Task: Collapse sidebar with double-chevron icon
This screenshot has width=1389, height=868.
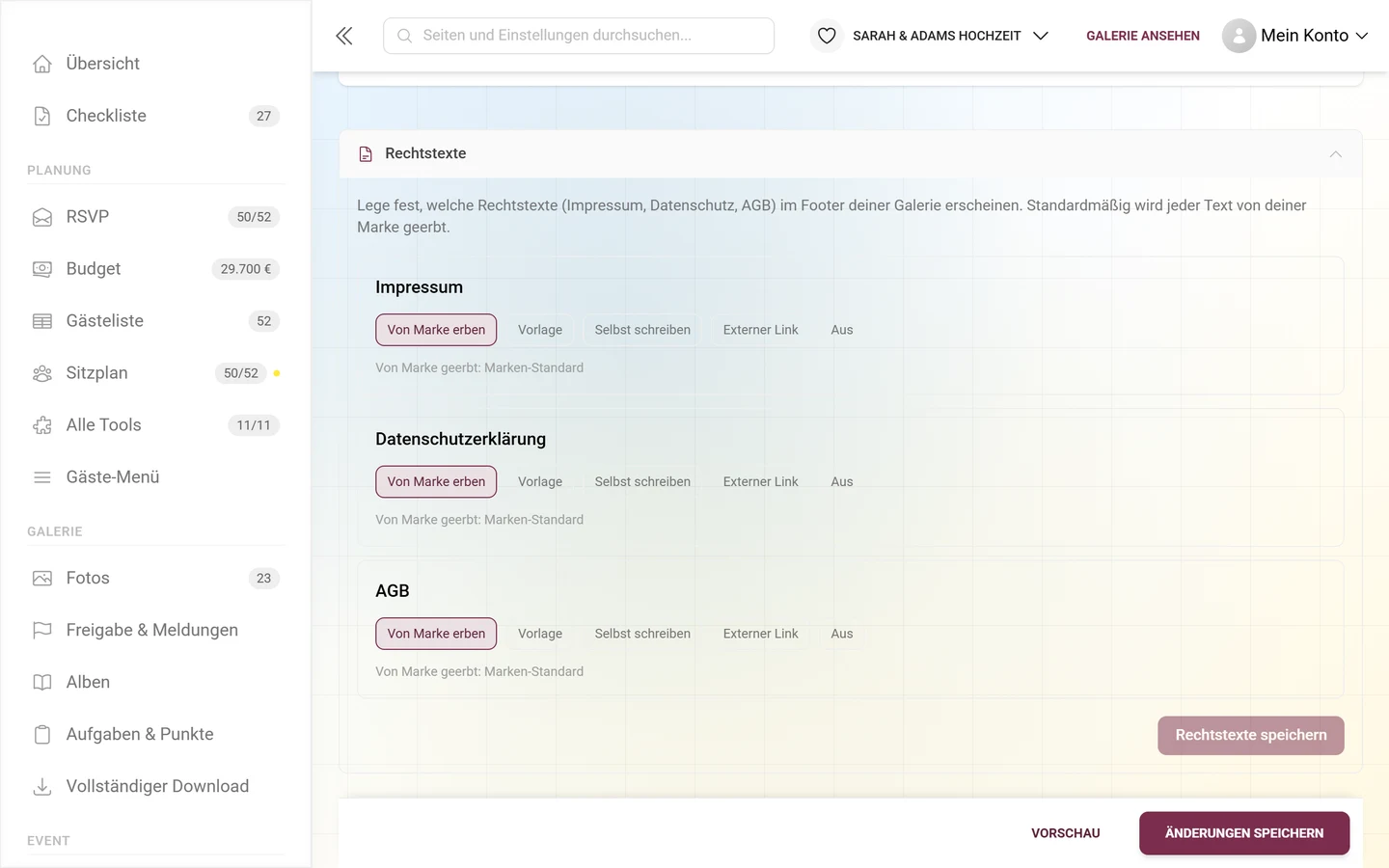Action: (x=344, y=36)
